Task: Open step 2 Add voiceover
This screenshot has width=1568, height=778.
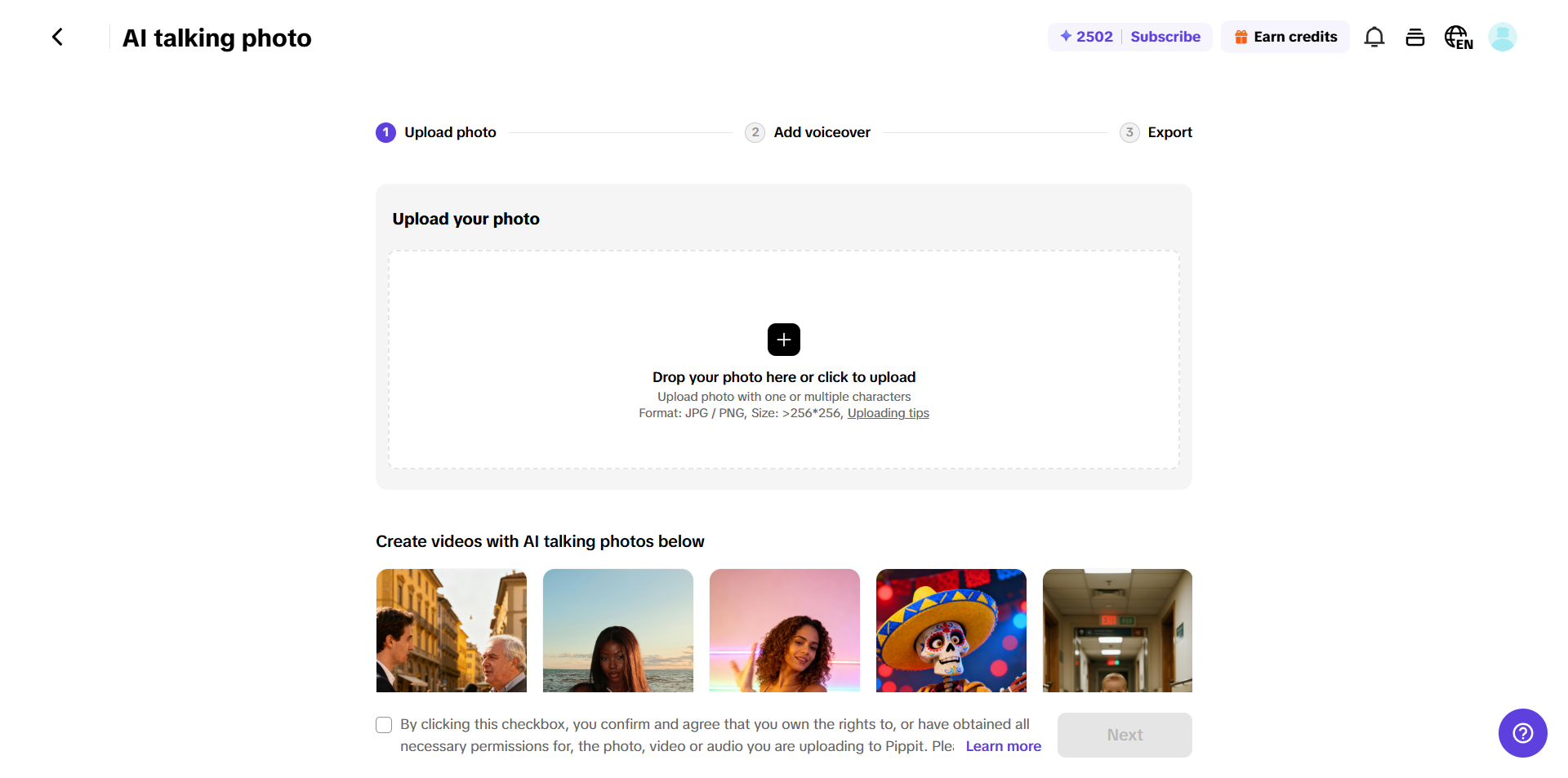Action: tap(807, 132)
